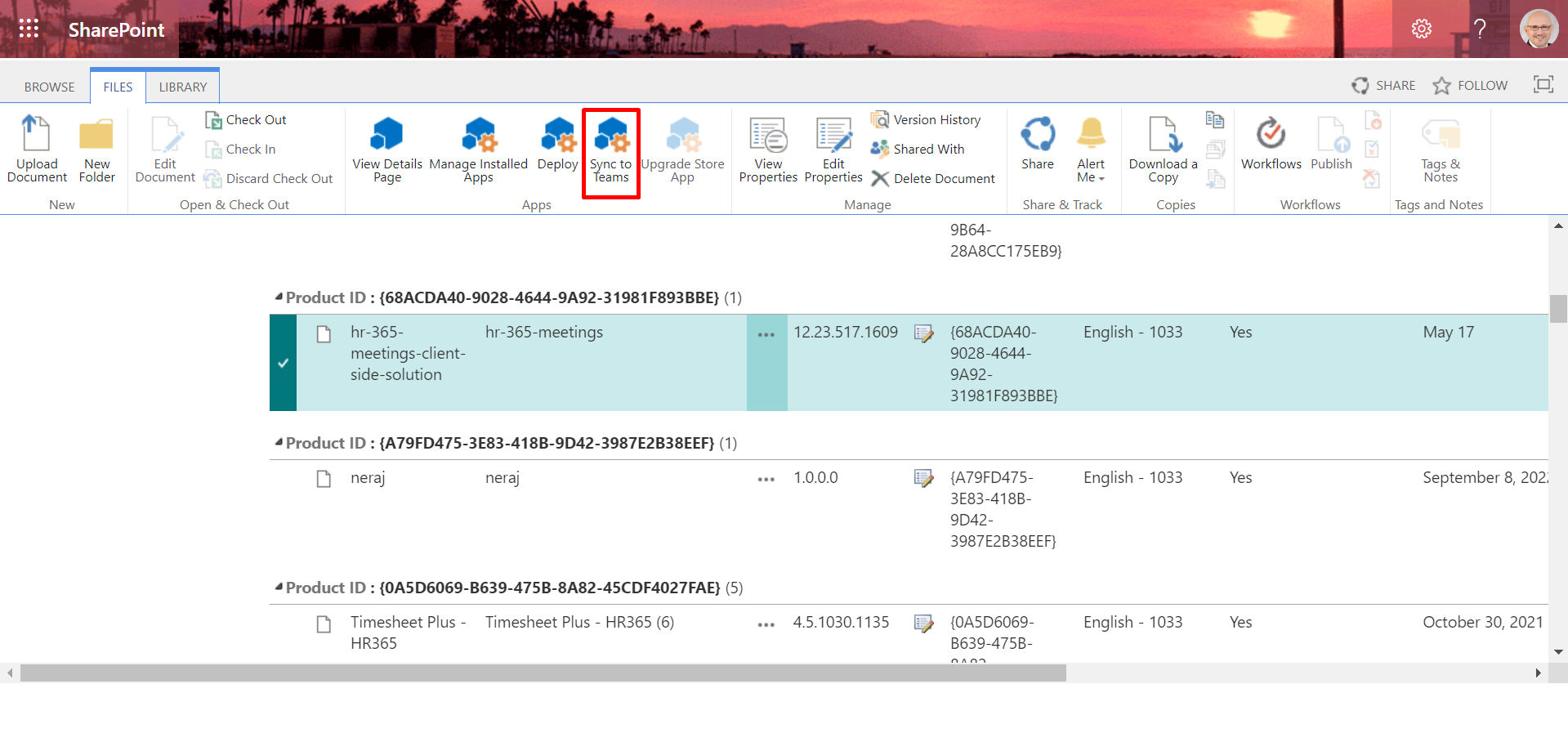This screenshot has height=733, width=1568.
Task: Collapse the 0A5D6069 Product ID group
Action: click(279, 587)
